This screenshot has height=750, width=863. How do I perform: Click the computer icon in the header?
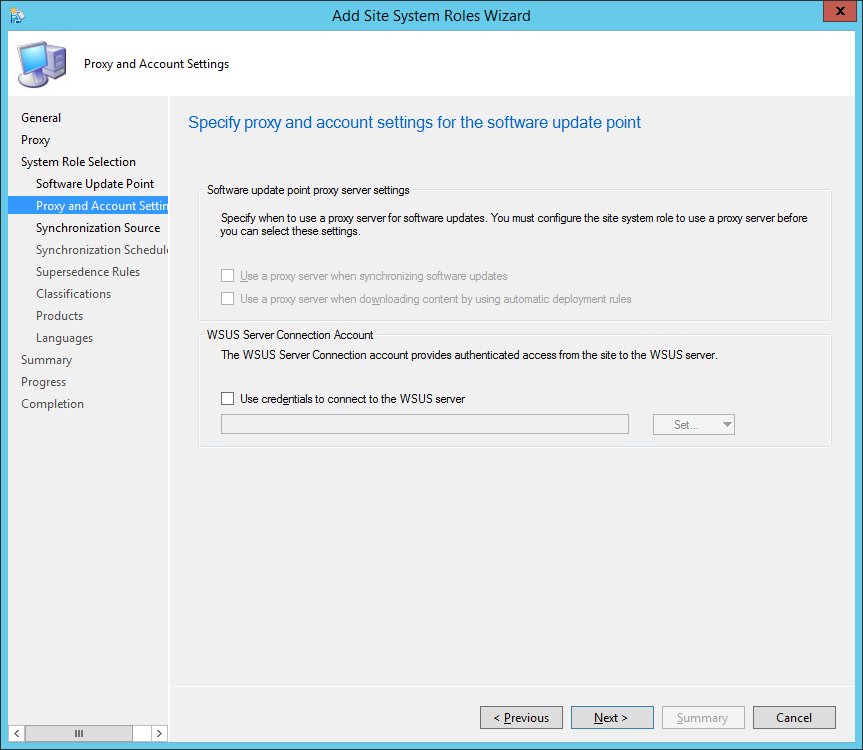42,64
